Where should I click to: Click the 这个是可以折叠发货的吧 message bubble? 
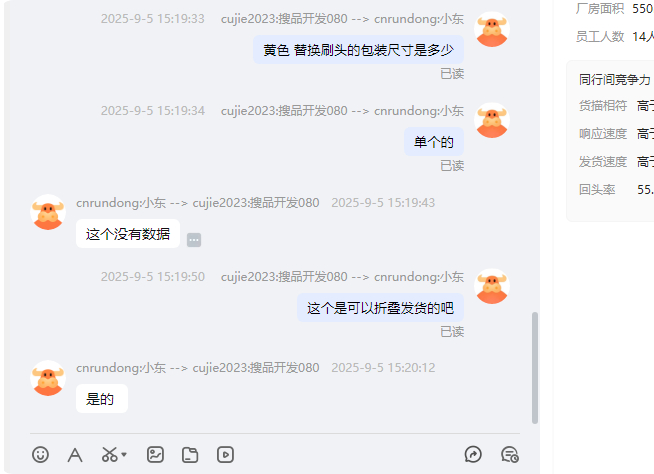click(x=380, y=308)
